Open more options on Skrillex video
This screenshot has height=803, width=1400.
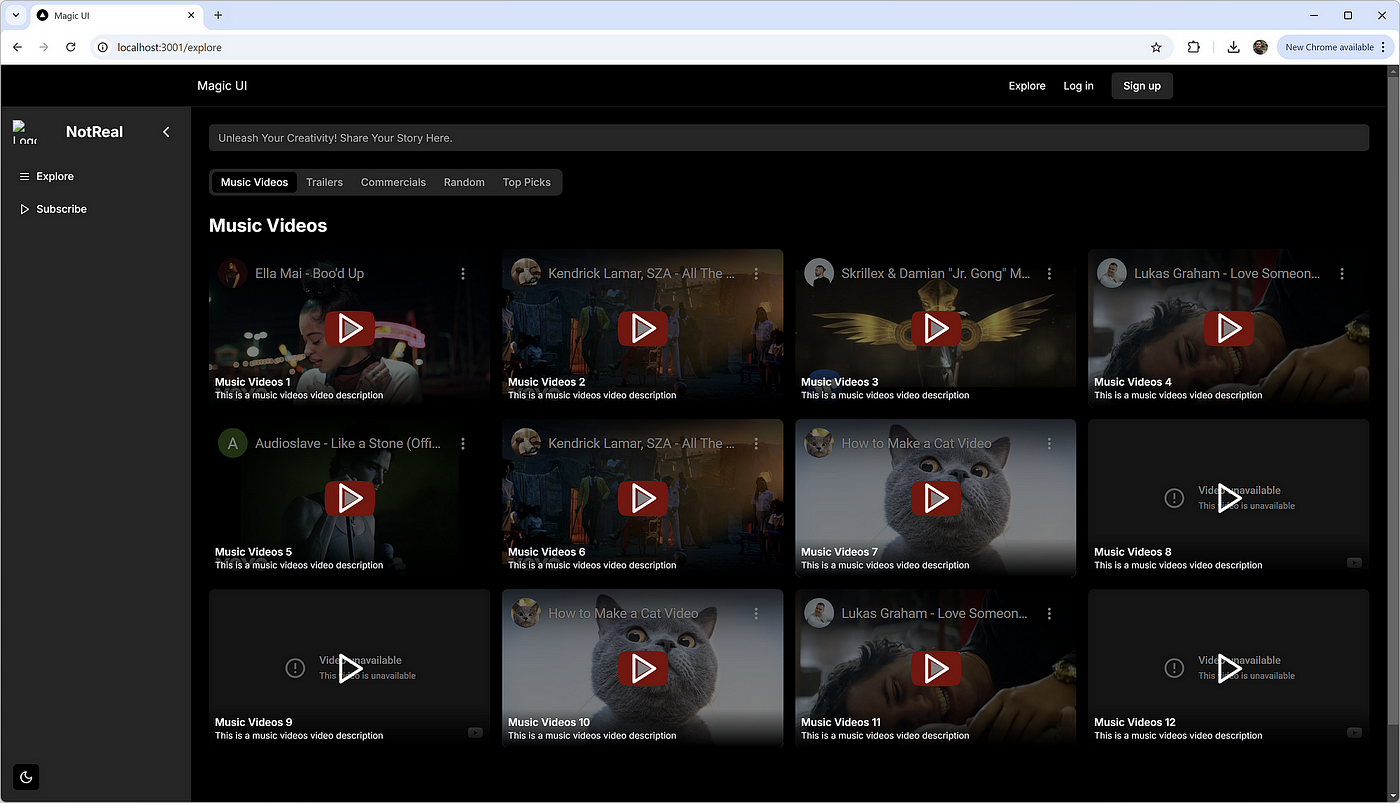[x=1049, y=273]
